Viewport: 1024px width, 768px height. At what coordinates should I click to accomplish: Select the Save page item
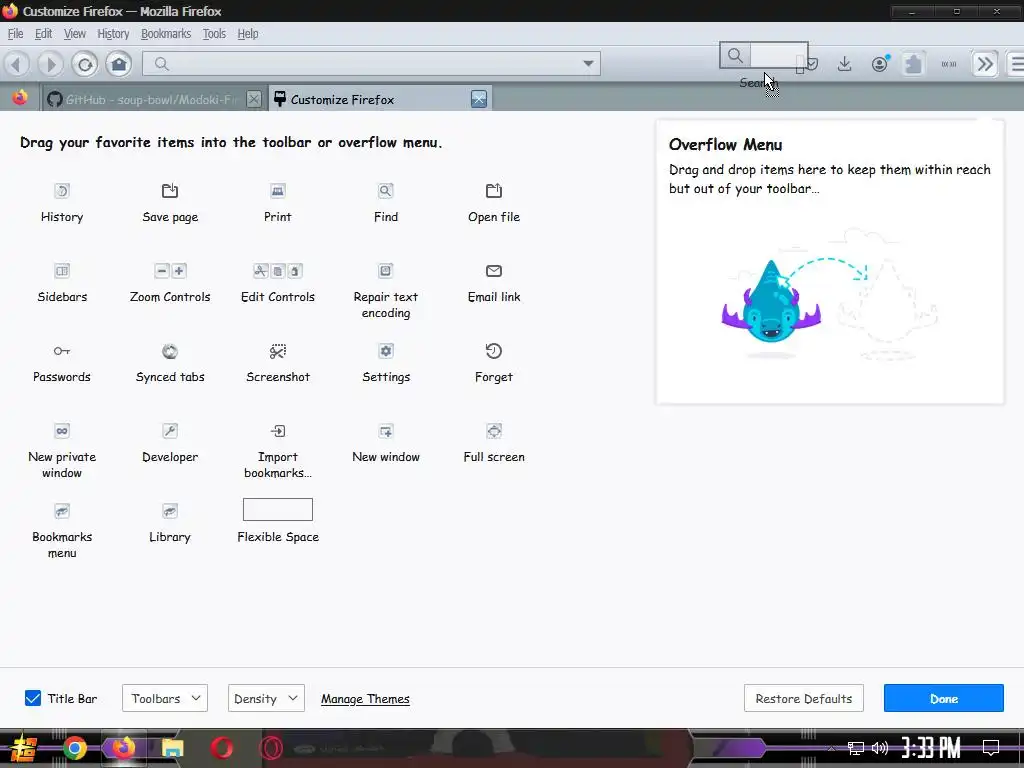point(170,204)
